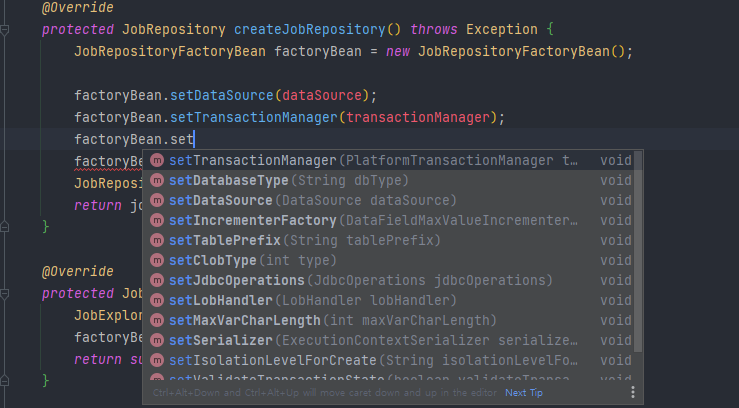Open the completion popup options menu (three dots)

click(x=632, y=392)
